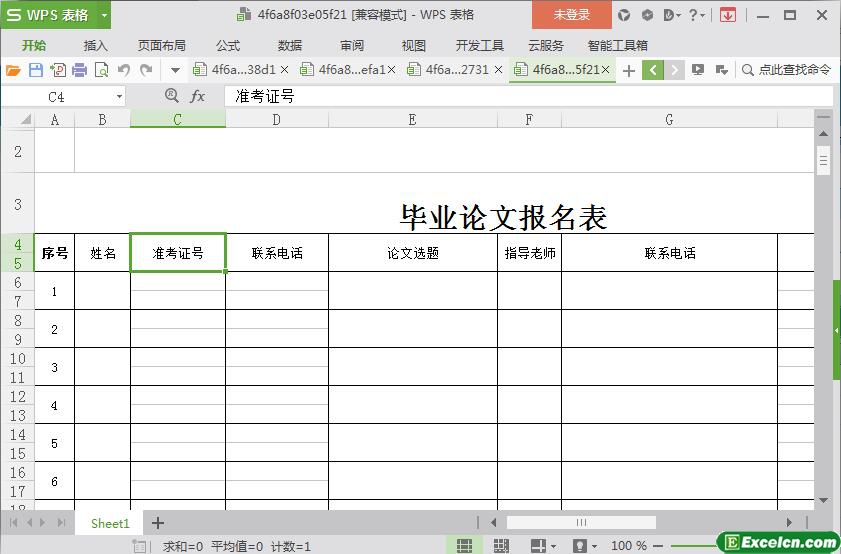Click the fx insert function icon
Viewport: 841px width, 554px height.
197,97
